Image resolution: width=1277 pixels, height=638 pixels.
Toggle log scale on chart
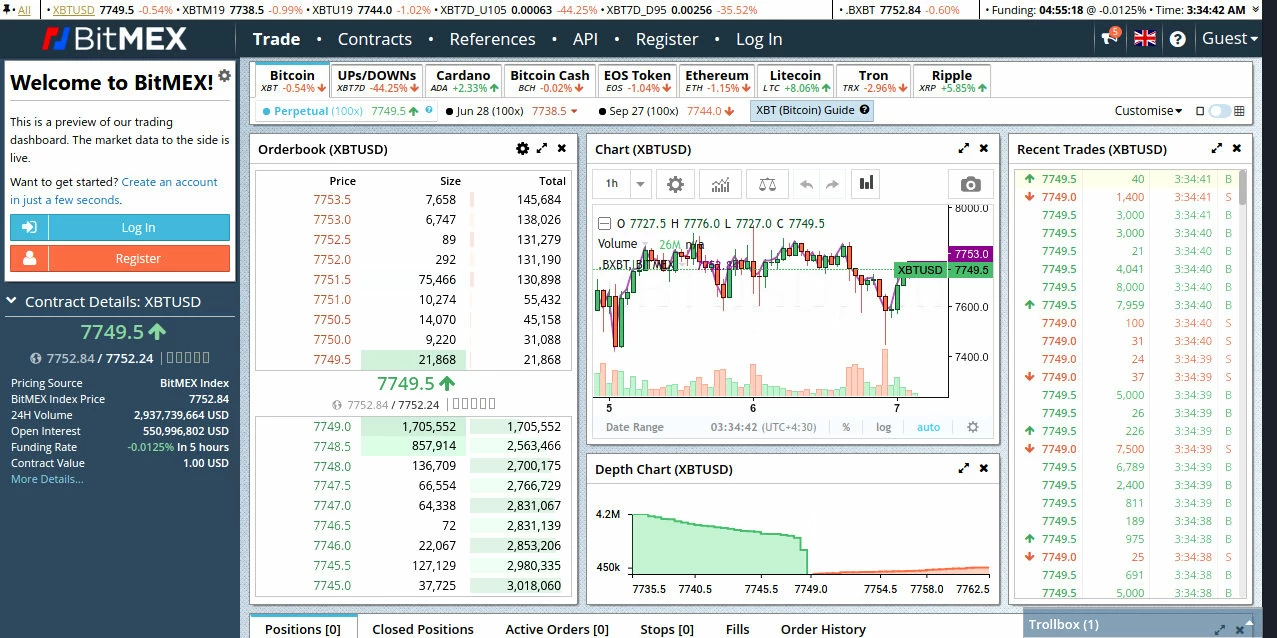884,427
